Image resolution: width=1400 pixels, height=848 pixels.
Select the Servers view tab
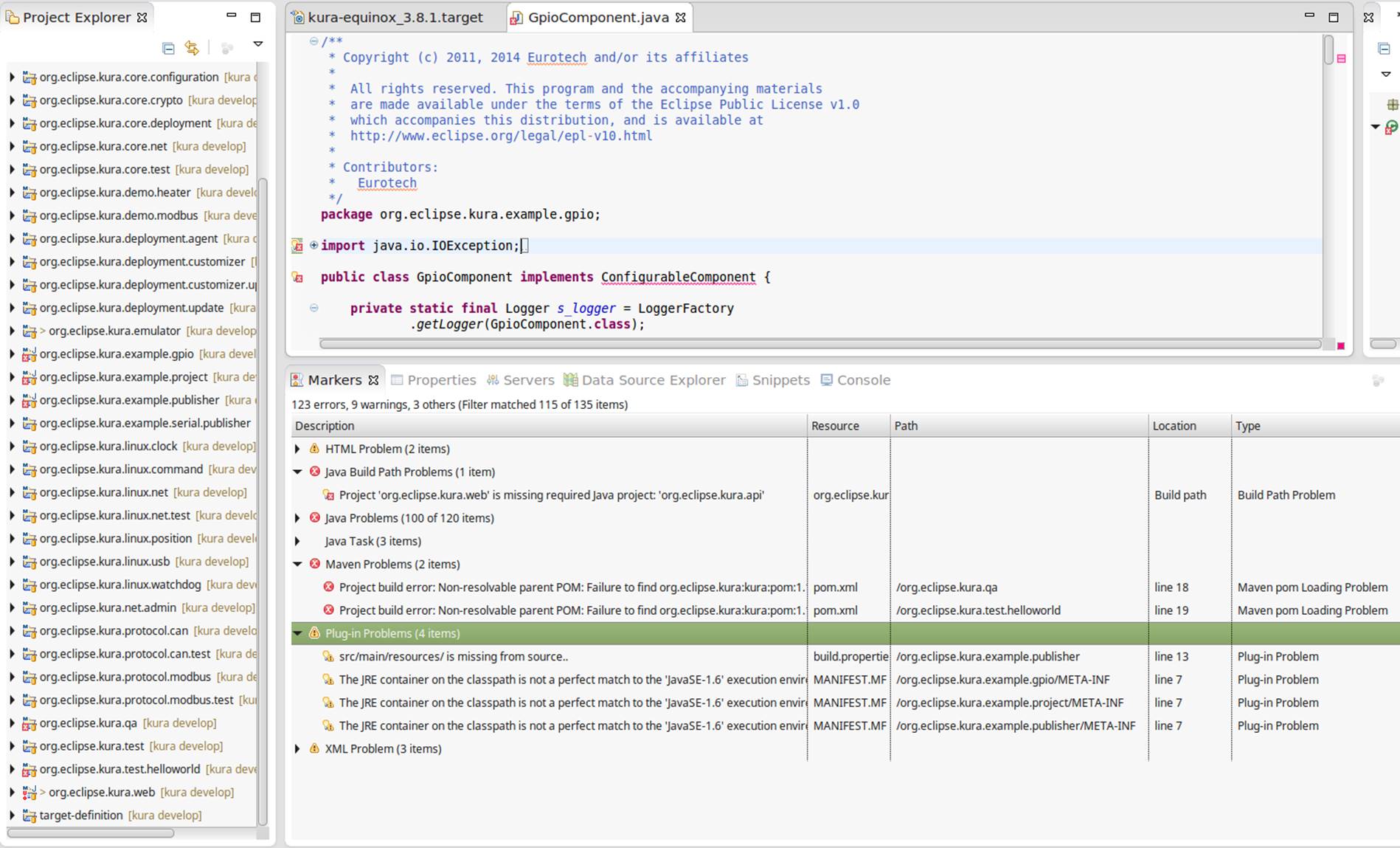(520, 380)
